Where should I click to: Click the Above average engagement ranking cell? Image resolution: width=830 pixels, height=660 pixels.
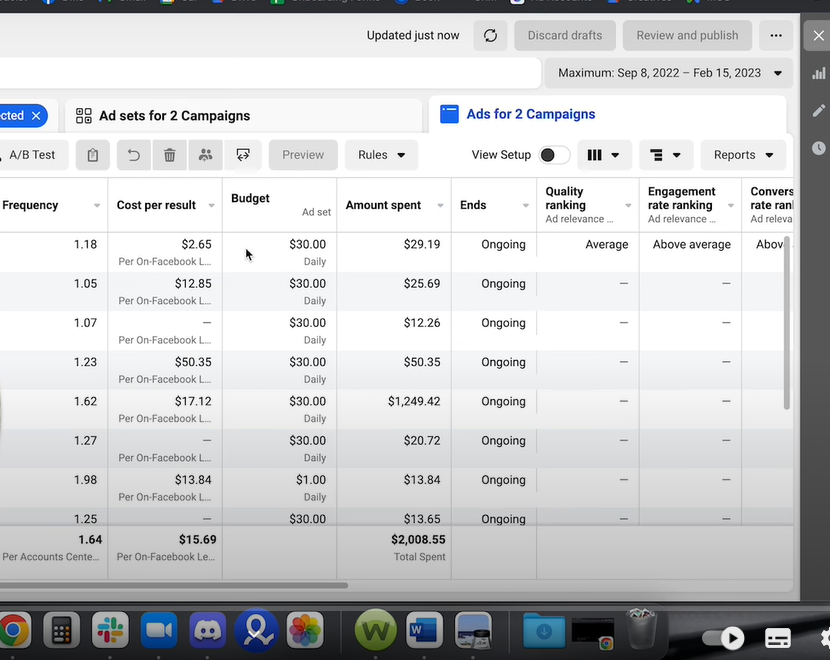click(691, 245)
